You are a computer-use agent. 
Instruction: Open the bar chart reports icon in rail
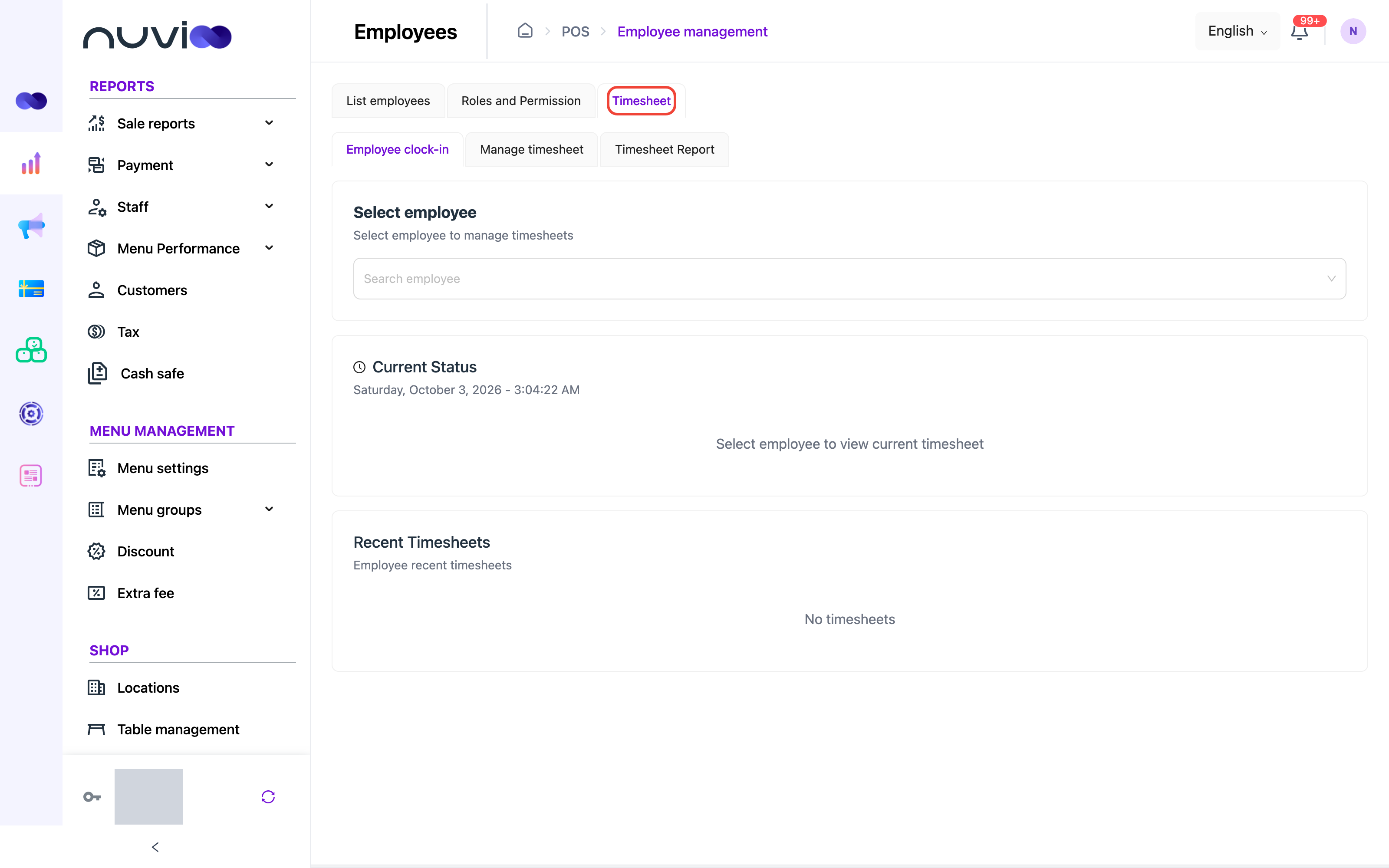(x=31, y=164)
